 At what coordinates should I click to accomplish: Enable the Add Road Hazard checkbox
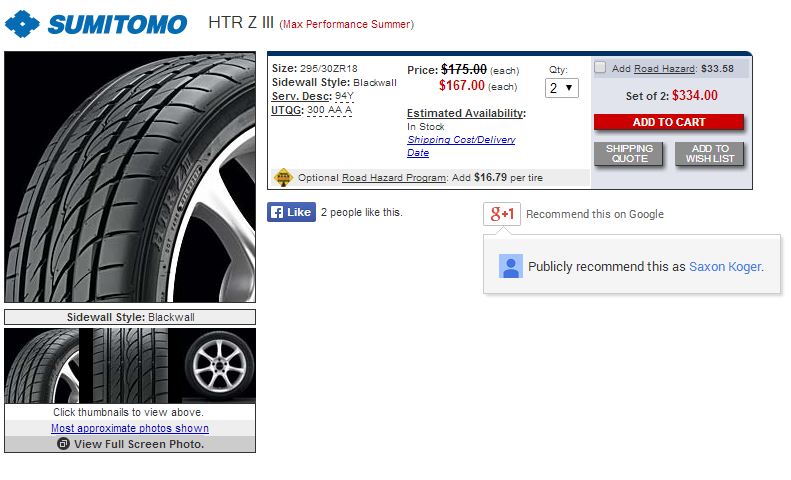[600, 68]
